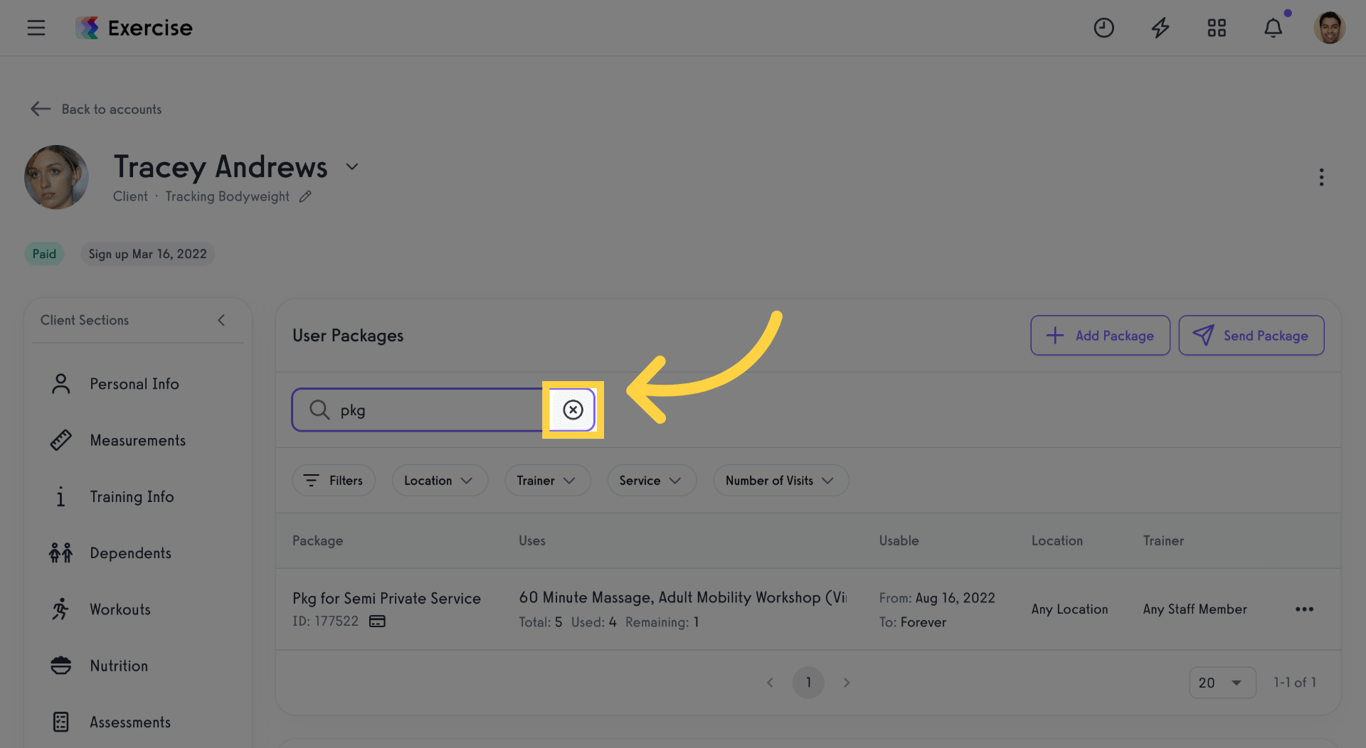1366x748 pixels.
Task: Open Assessments section
Action: click(130, 722)
